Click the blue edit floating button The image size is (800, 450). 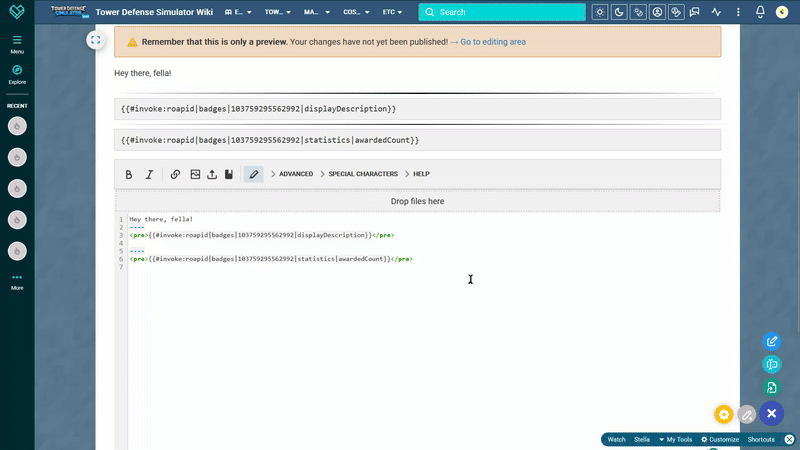[771, 341]
